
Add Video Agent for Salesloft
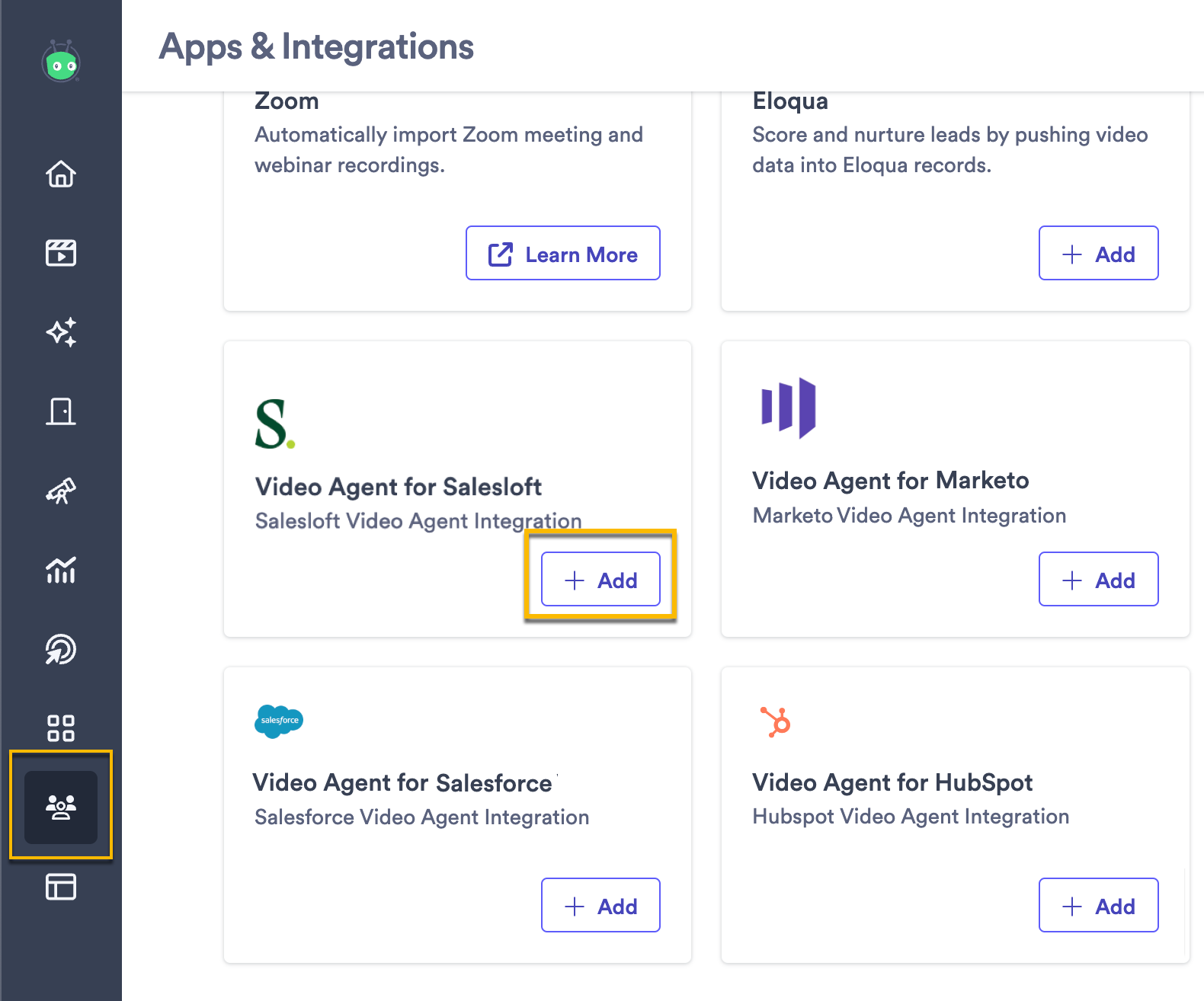[x=600, y=579]
